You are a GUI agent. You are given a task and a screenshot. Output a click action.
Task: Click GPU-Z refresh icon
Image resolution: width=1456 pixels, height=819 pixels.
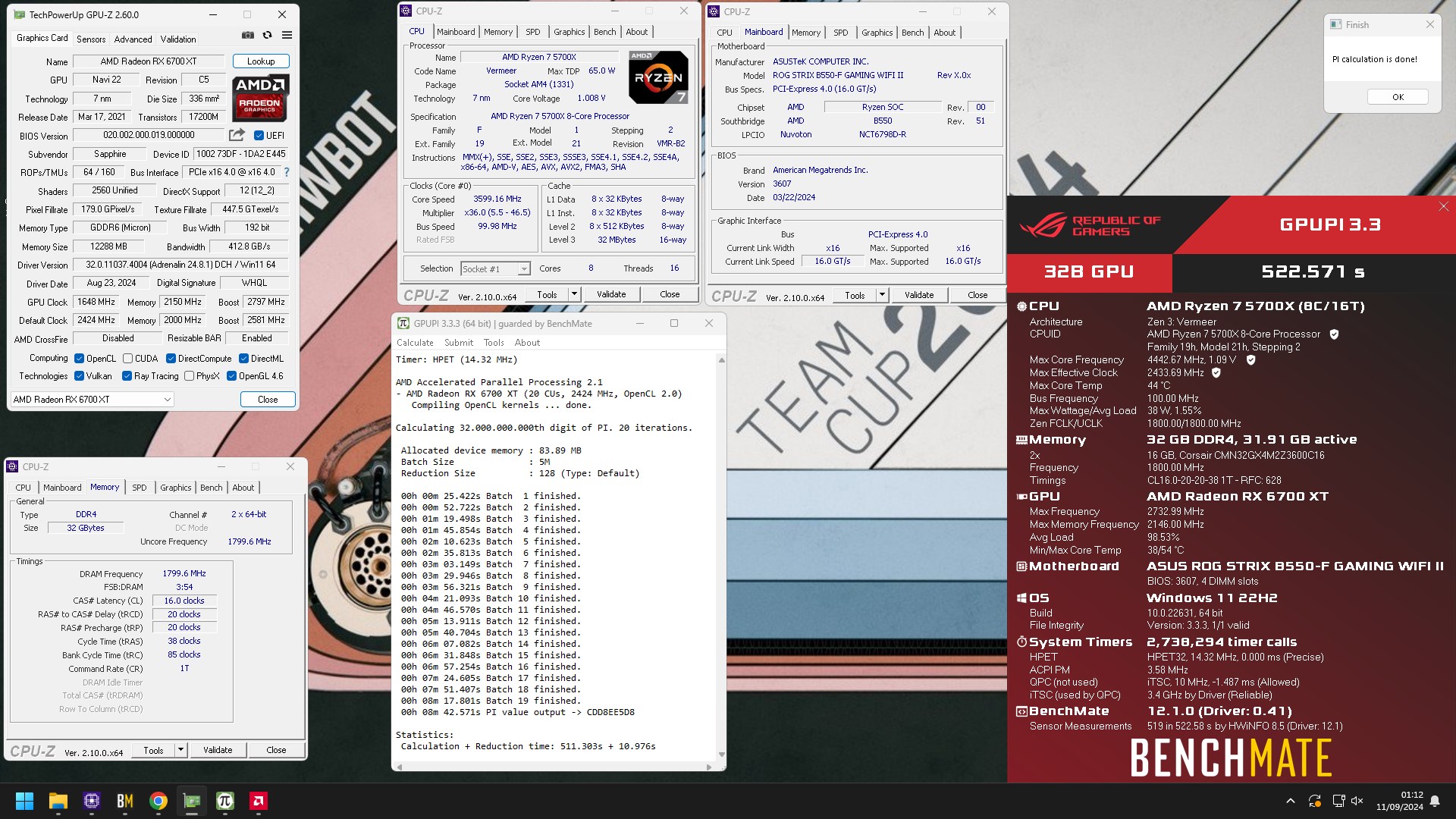pos(267,36)
